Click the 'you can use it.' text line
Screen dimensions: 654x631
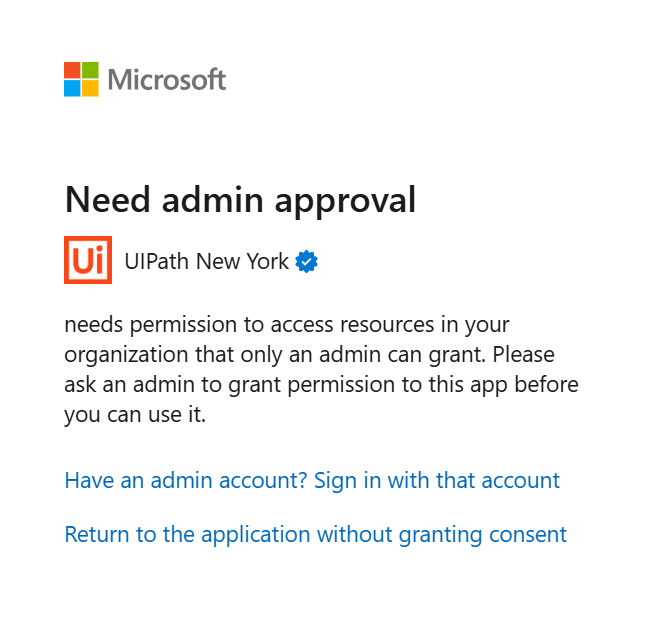[x=135, y=415]
